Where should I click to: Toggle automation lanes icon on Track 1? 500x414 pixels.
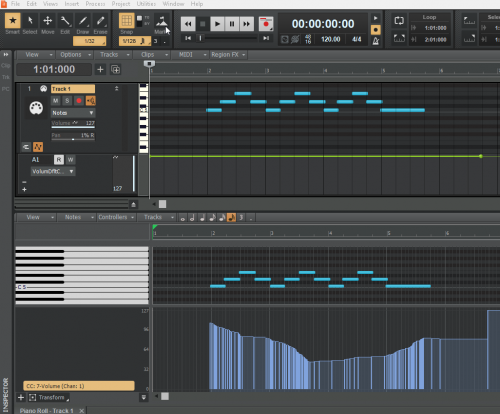coord(38,147)
